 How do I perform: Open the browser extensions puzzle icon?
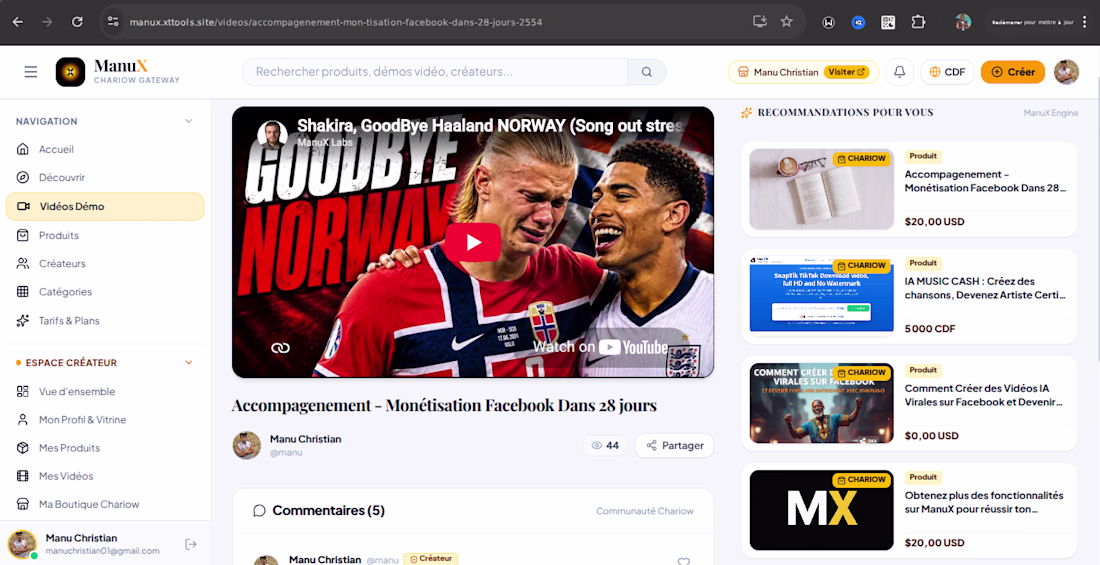click(918, 22)
